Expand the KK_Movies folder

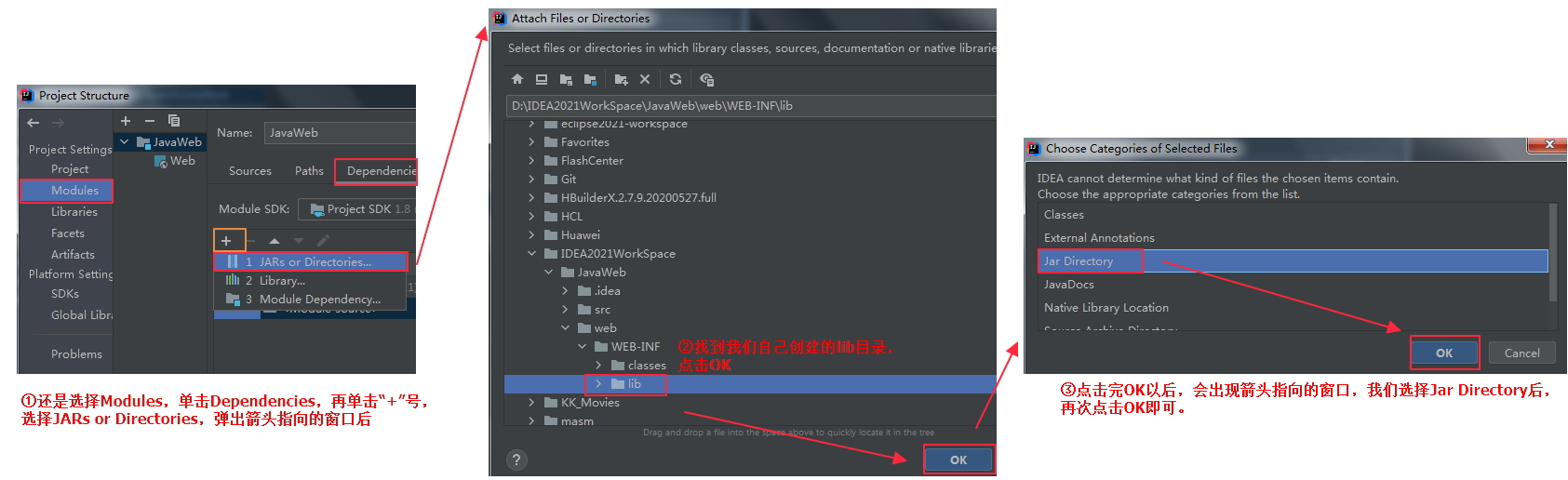click(x=531, y=403)
